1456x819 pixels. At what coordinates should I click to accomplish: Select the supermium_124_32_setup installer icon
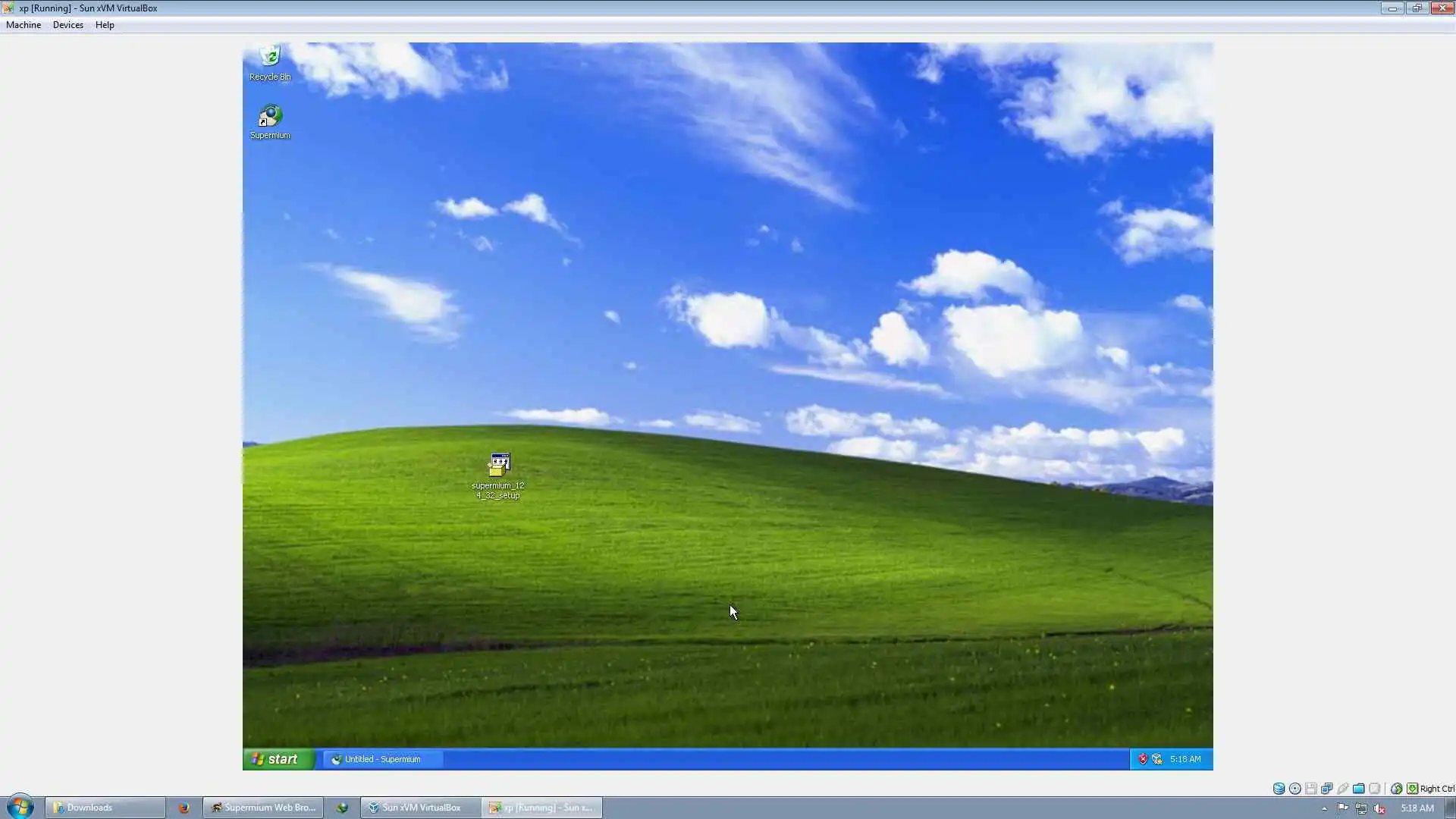coord(498,474)
